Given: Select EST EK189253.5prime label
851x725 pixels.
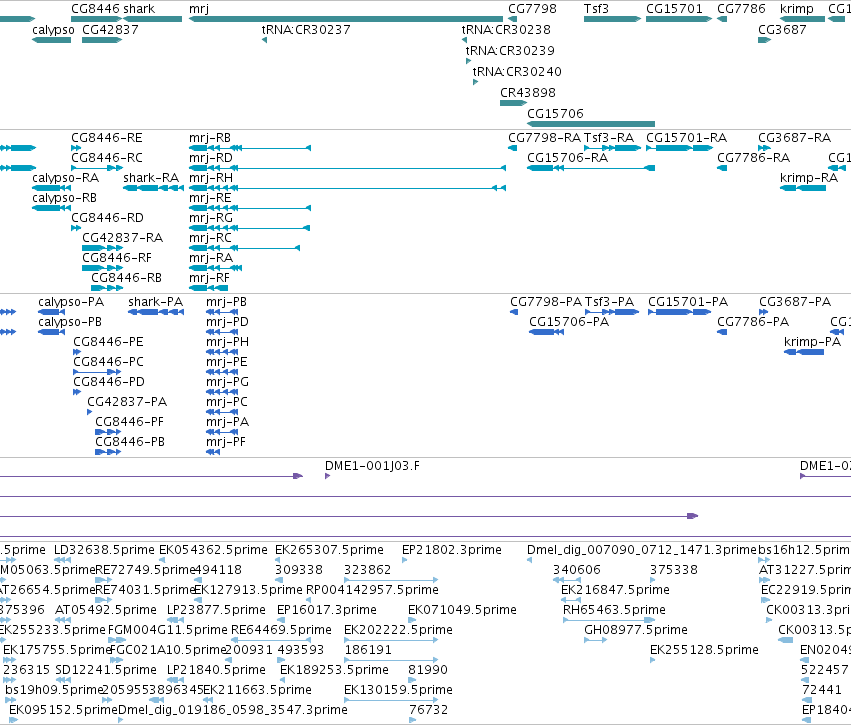Looking at the screenshot, I should point(334,670).
